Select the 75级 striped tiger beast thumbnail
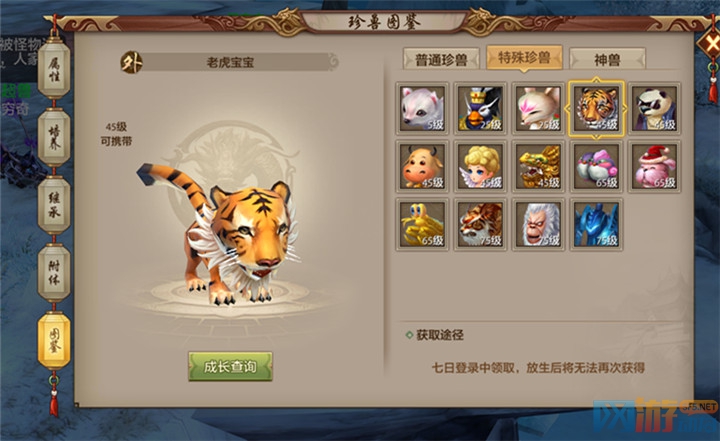This screenshot has height=441, width=720. coord(480,225)
